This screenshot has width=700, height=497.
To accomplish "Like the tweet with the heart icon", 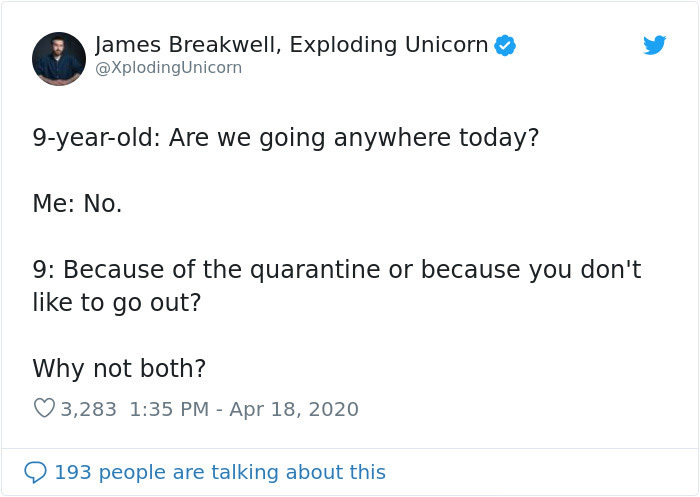I will click(44, 409).
